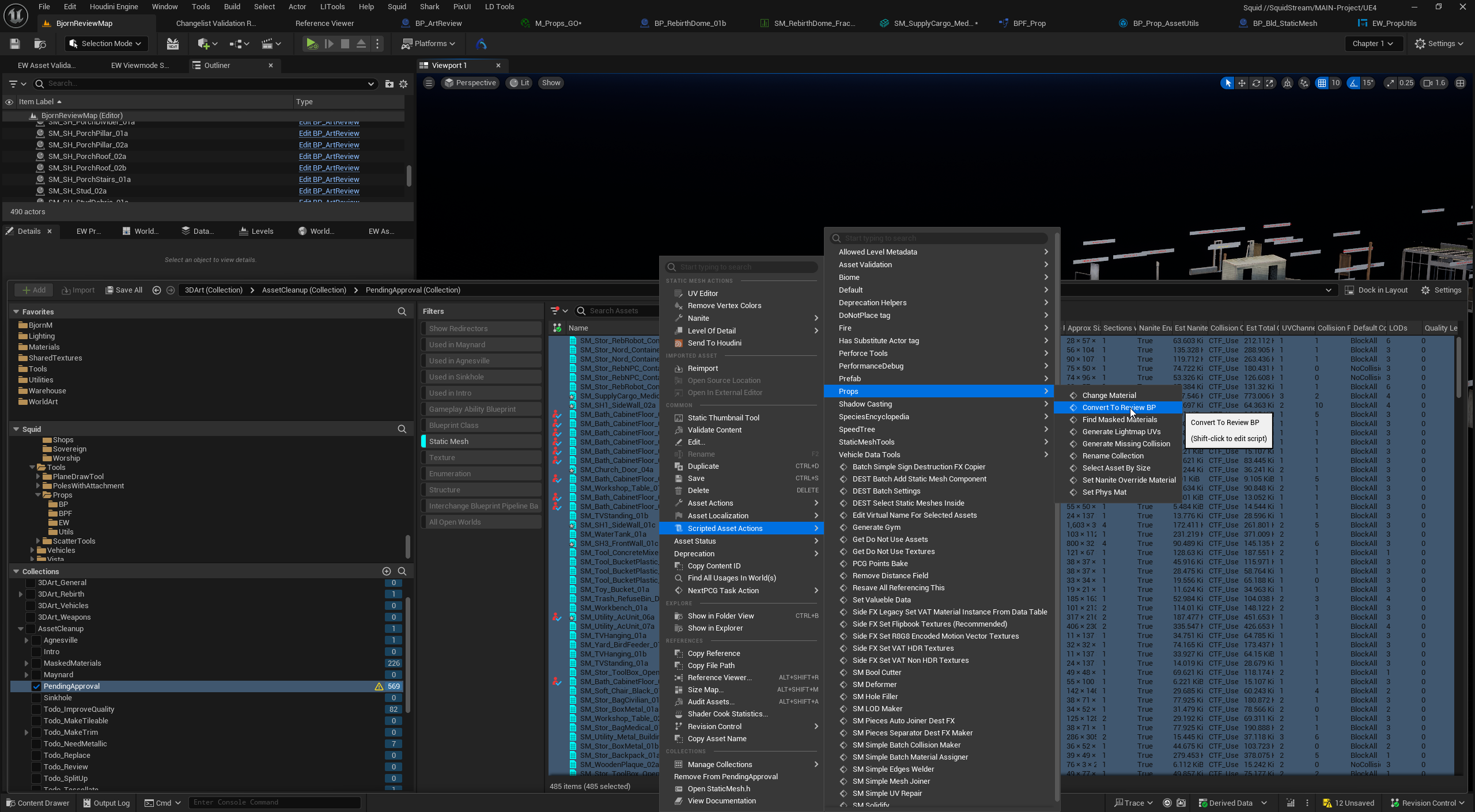1475x812 pixels.
Task: Choose Convert To Review BP menu entry
Action: [1118, 408]
